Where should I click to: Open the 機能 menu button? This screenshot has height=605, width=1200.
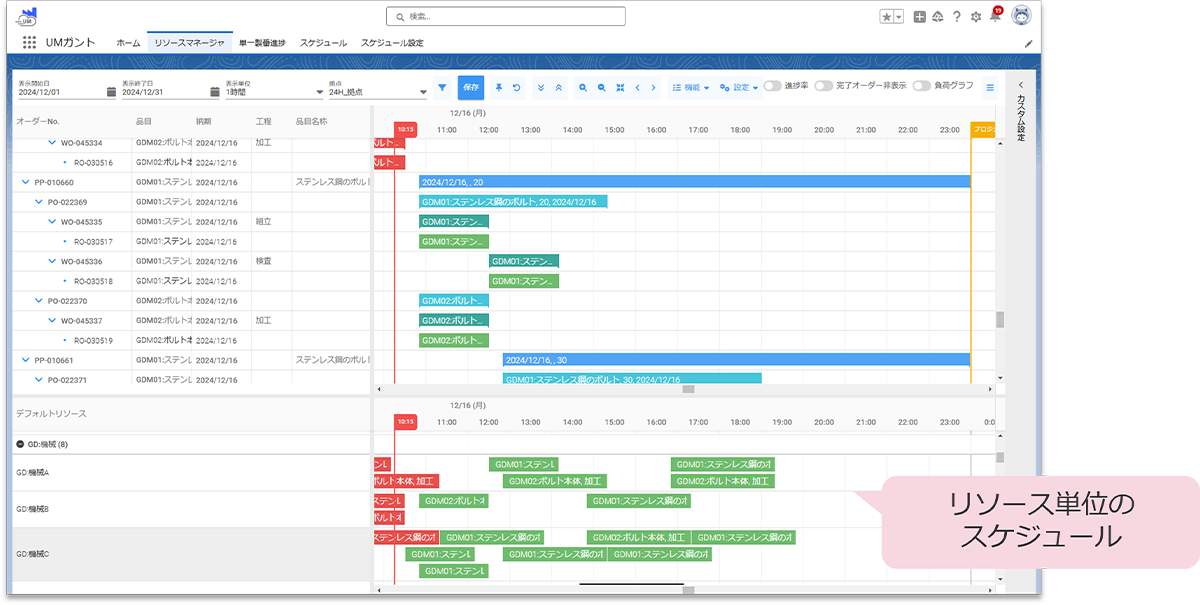tap(690, 88)
